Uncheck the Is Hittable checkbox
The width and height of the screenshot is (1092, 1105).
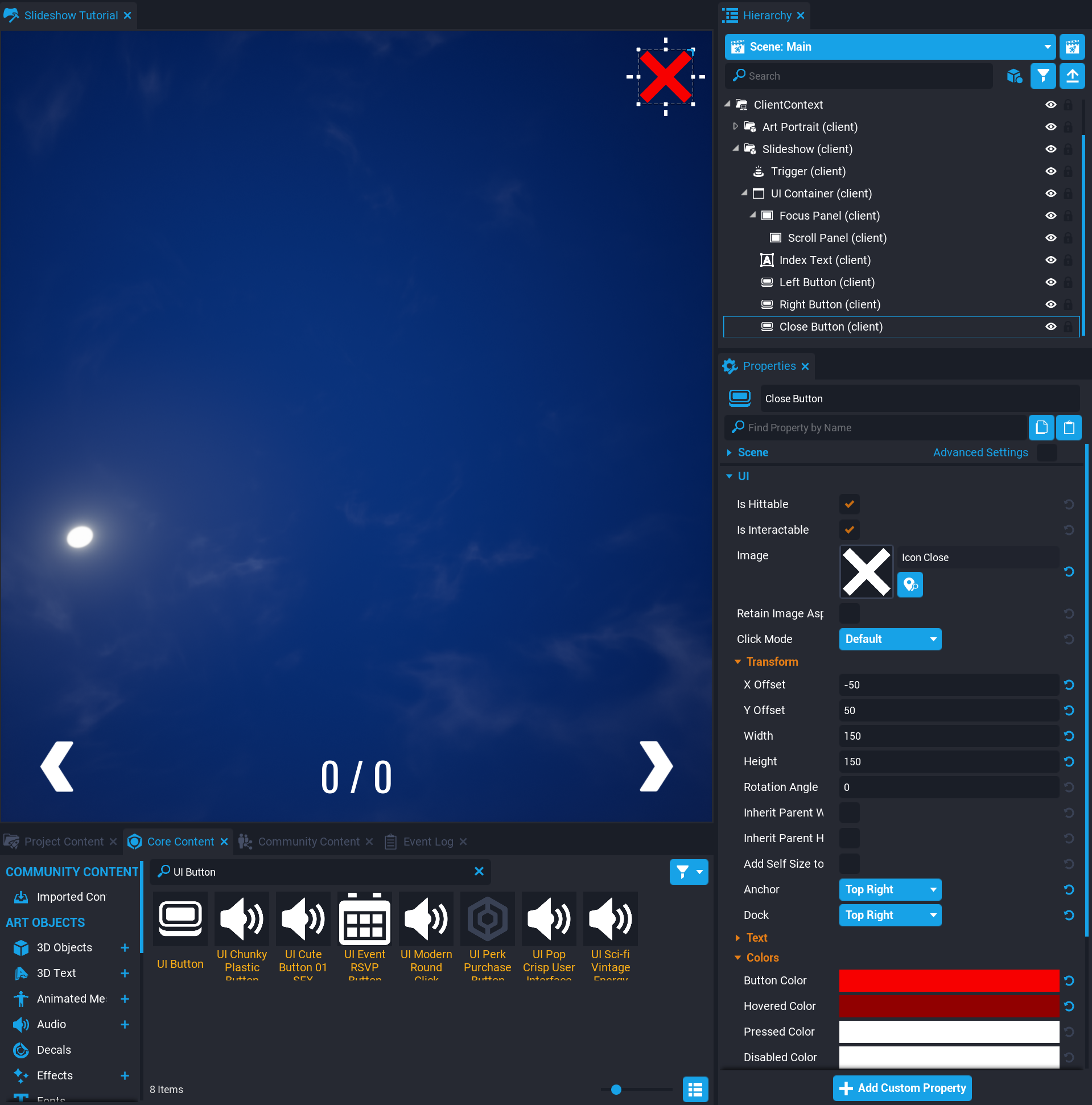coord(849,504)
